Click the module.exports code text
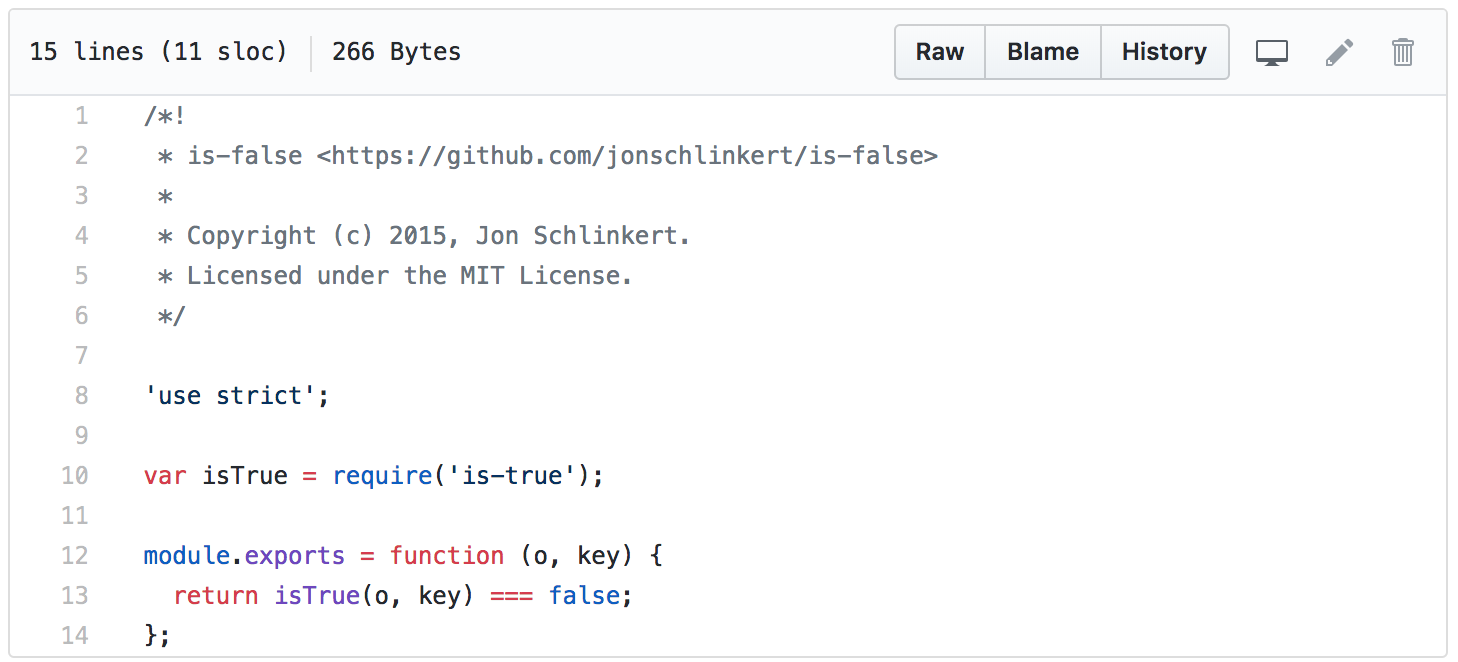 (244, 556)
